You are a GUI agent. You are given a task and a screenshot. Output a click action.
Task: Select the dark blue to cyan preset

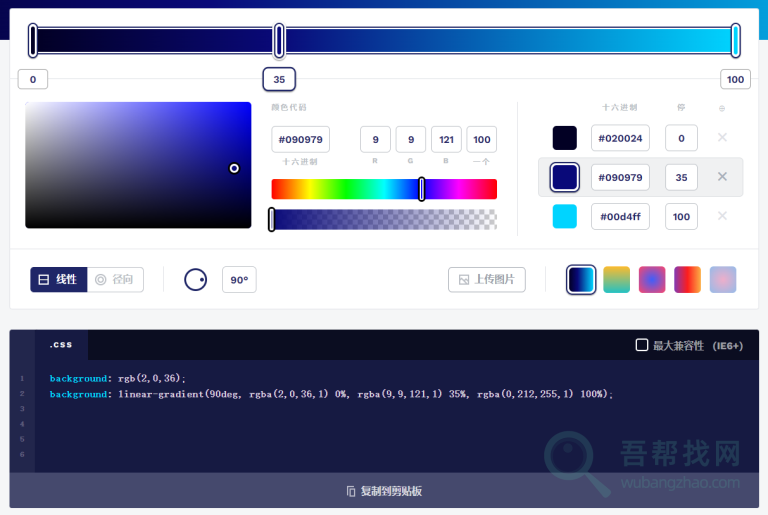click(581, 280)
